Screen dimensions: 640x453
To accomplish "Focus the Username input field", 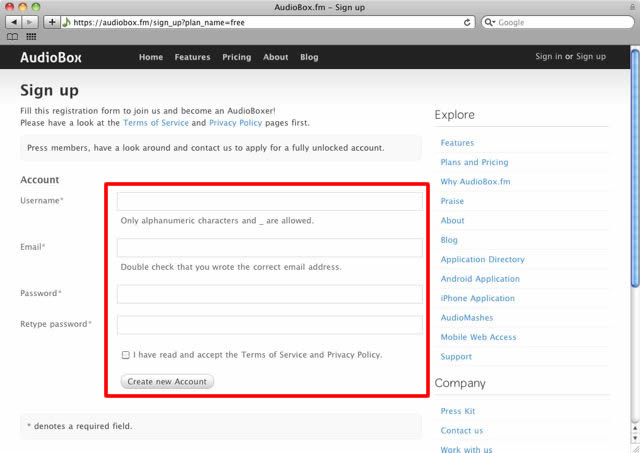I will coord(269,201).
